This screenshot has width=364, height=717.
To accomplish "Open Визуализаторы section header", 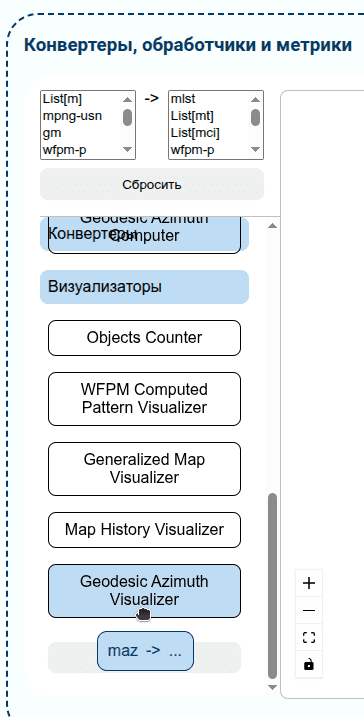I will tap(144, 287).
